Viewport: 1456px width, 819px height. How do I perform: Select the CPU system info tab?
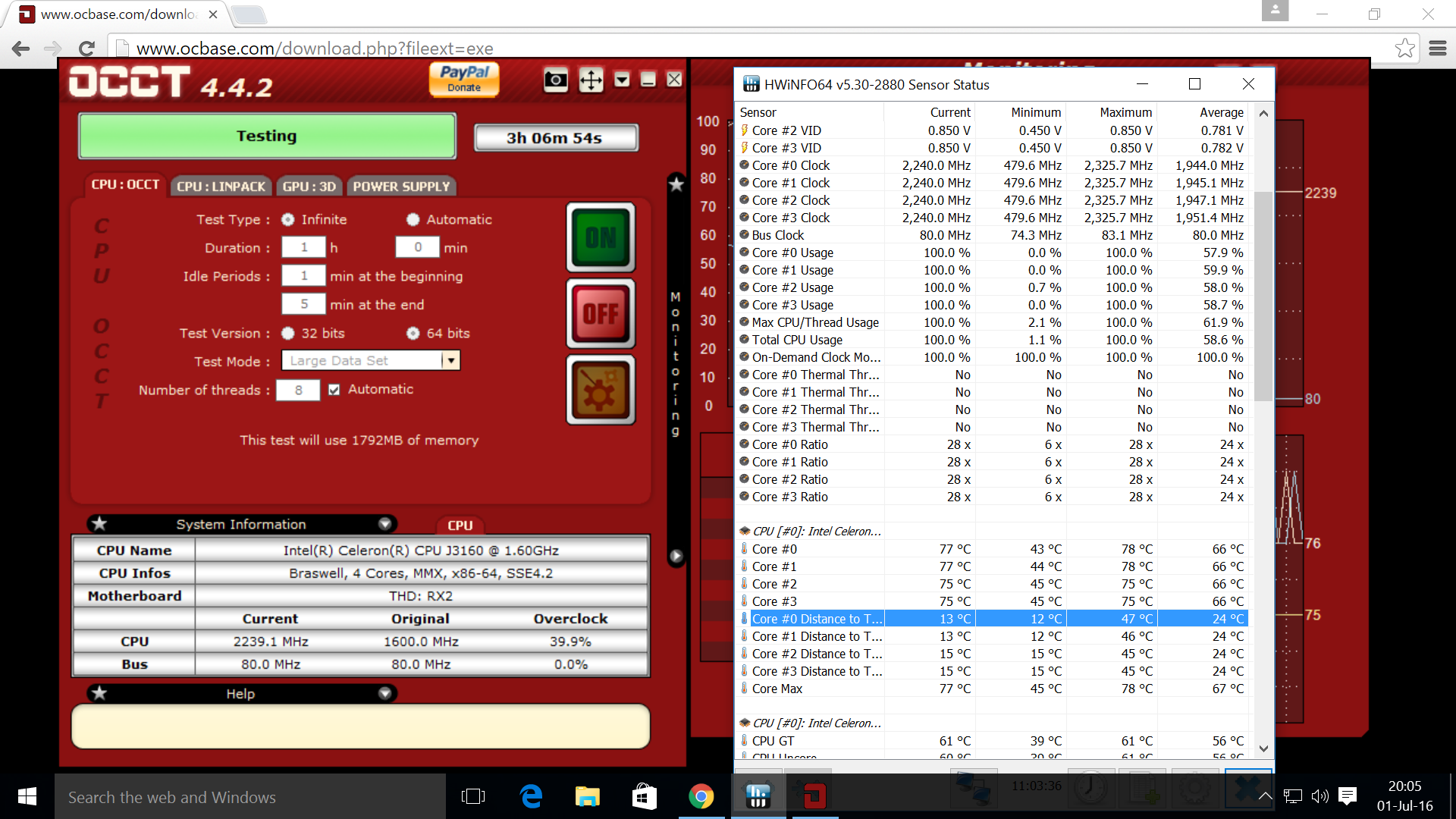tap(460, 525)
